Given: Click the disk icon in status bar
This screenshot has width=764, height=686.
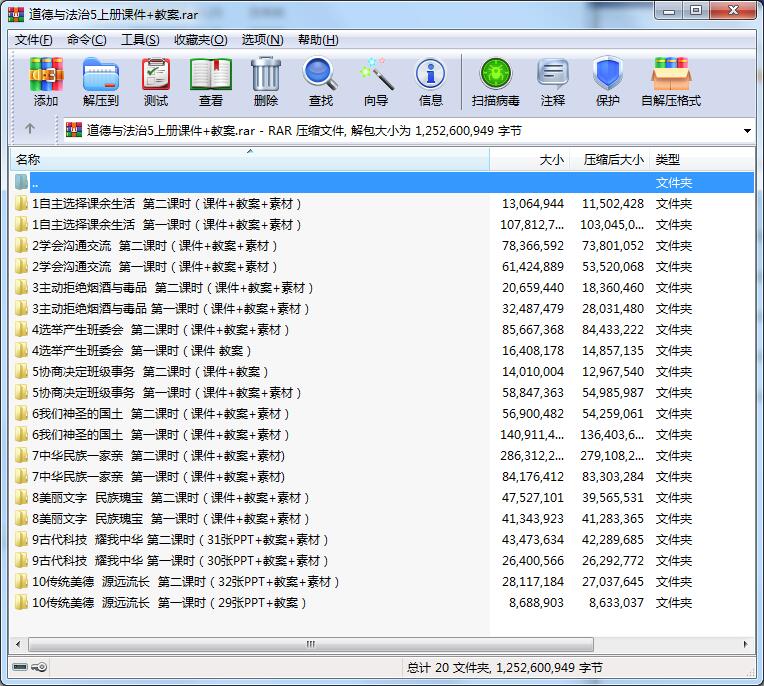Looking at the screenshot, I should coord(20,667).
